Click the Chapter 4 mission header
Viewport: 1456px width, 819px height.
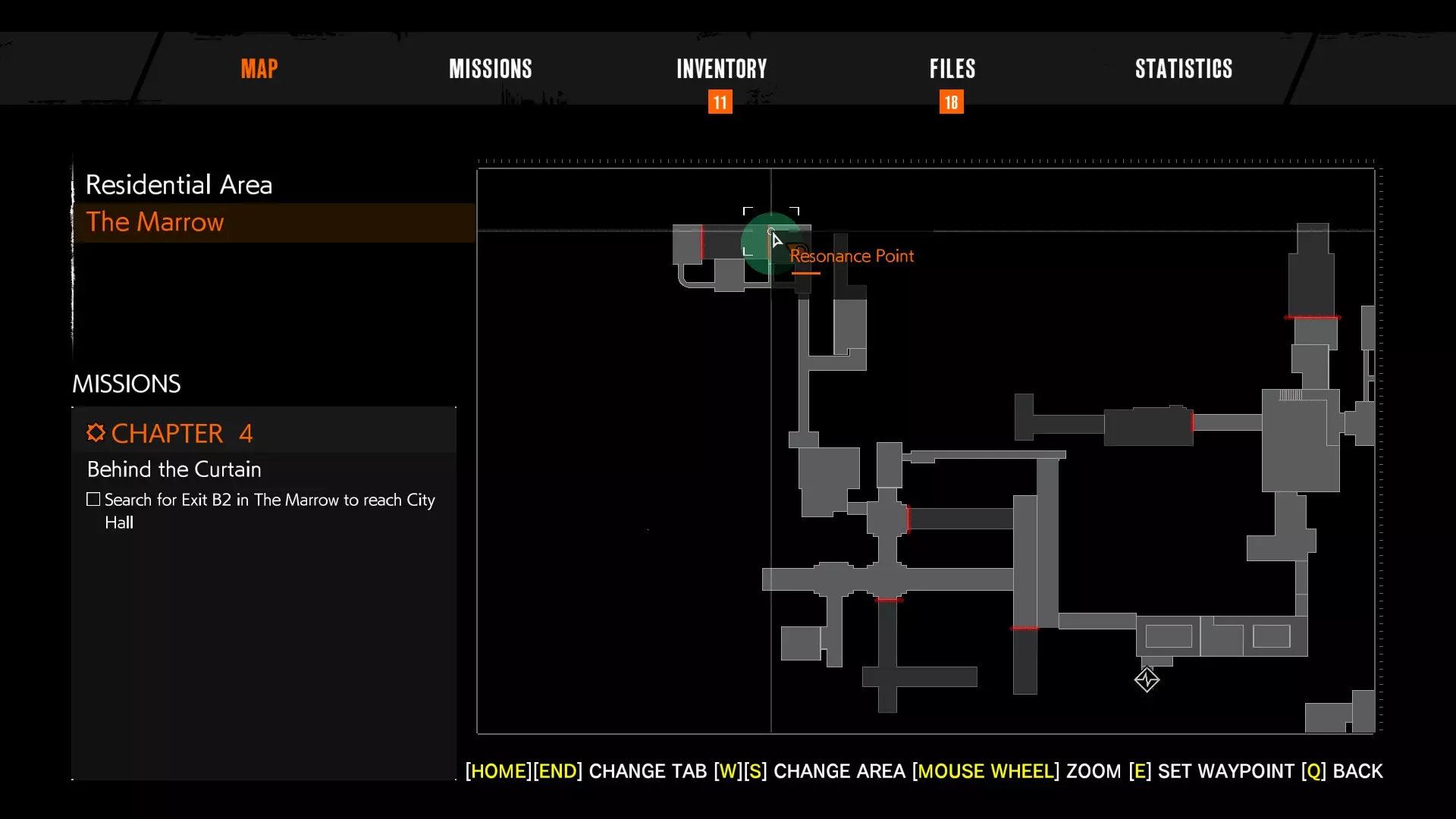point(182,433)
